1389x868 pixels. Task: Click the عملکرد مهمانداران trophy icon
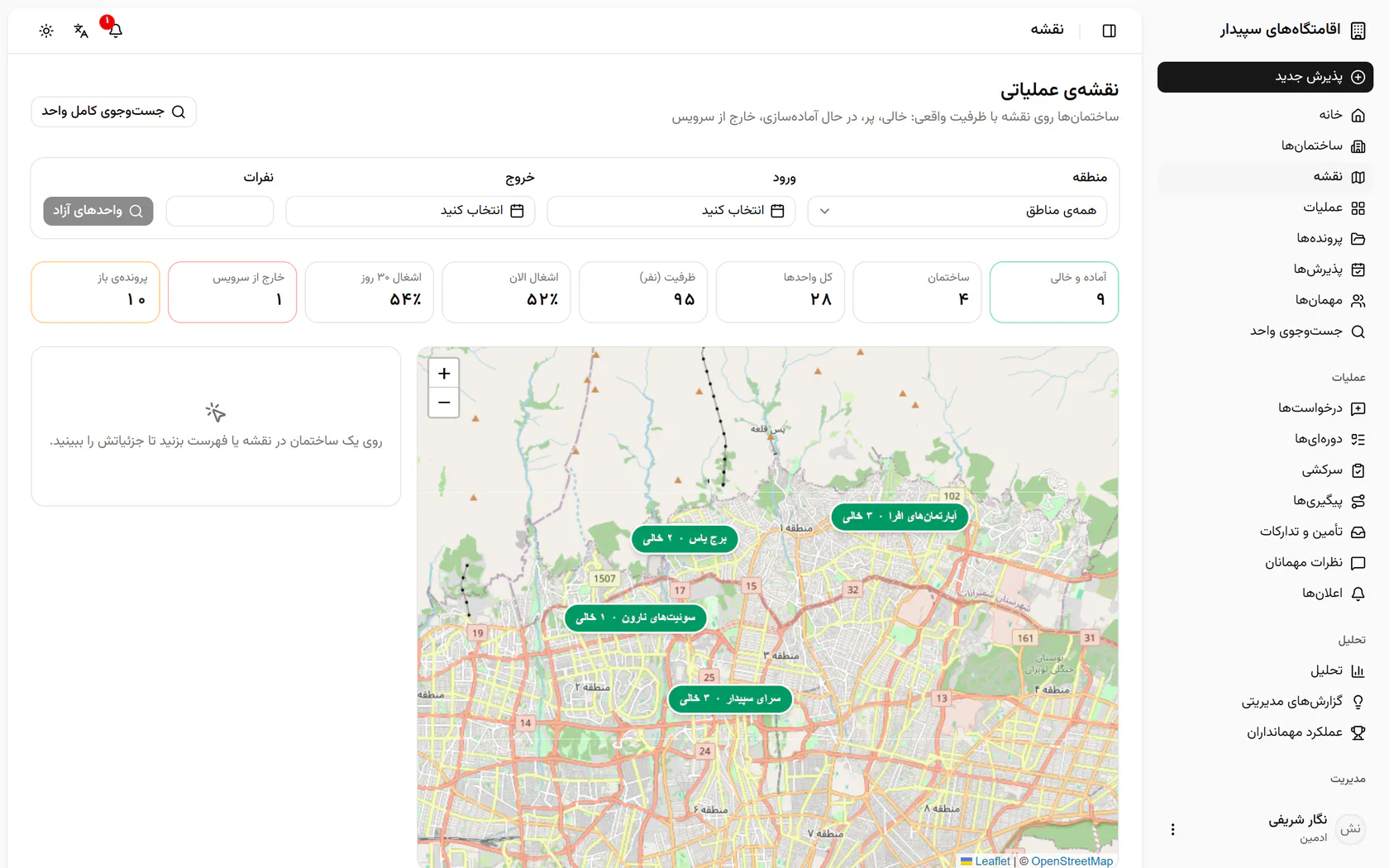click(x=1358, y=732)
